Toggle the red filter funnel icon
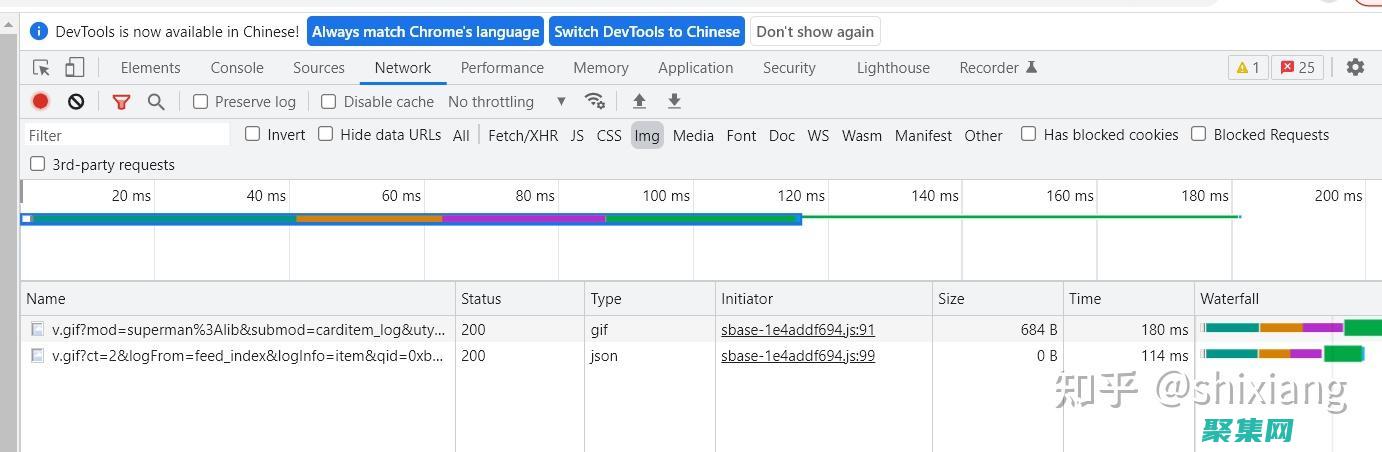The height and width of the screenshot is (452, 1382). point(121,101)
